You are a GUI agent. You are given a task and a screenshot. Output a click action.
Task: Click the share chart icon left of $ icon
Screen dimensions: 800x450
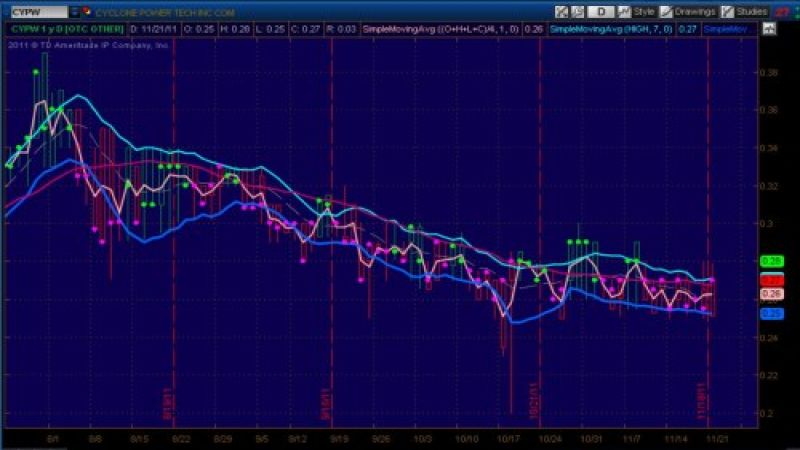click(561, 12)
